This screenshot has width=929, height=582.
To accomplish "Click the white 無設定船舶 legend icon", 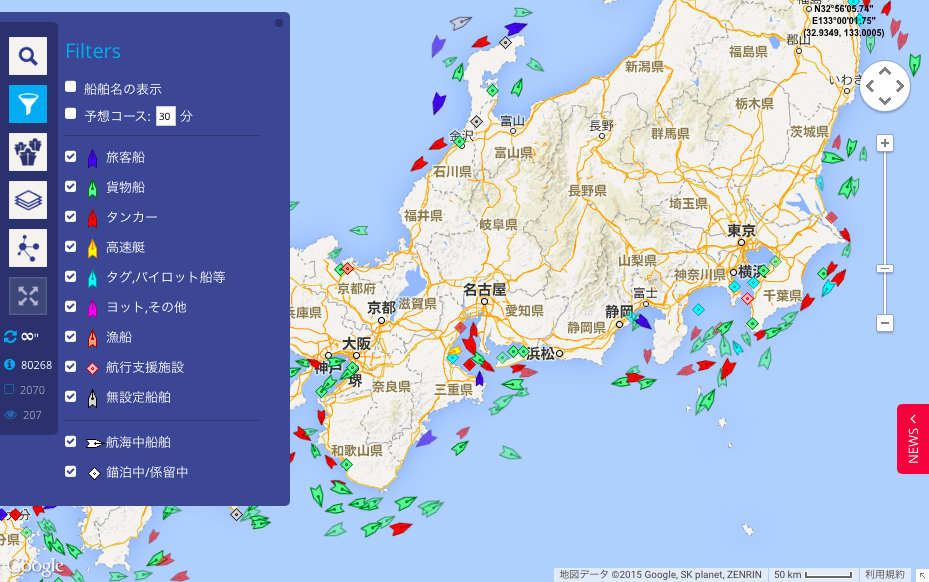I will click(92, 398).
